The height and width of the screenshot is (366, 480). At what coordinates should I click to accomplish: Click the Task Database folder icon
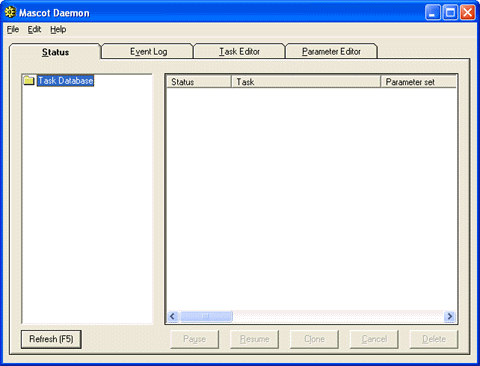coord(29,80)
